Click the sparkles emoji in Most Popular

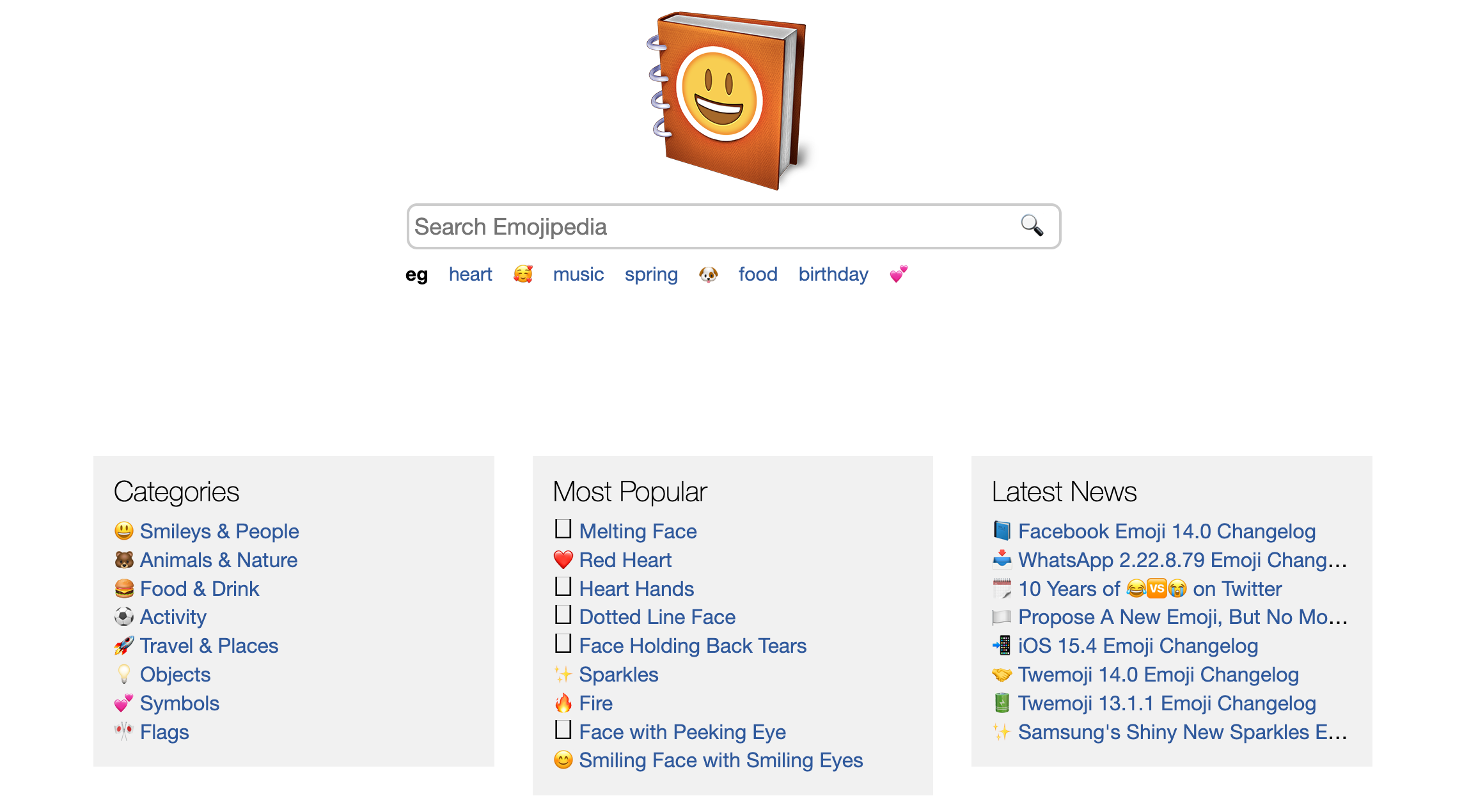pos(563,674)
